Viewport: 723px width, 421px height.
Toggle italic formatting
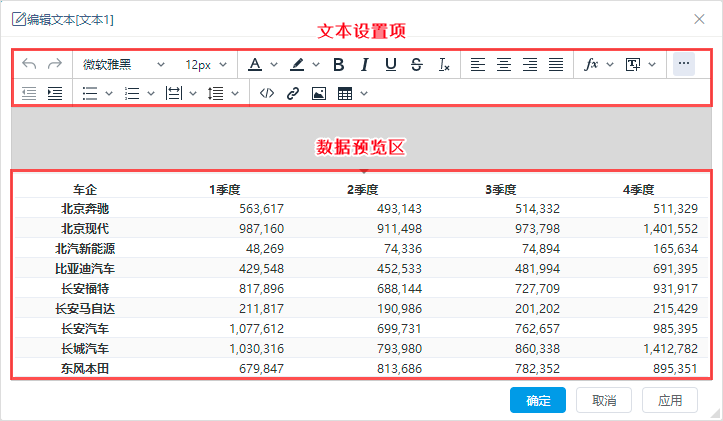pyautogui.click(x=365, y=65)
